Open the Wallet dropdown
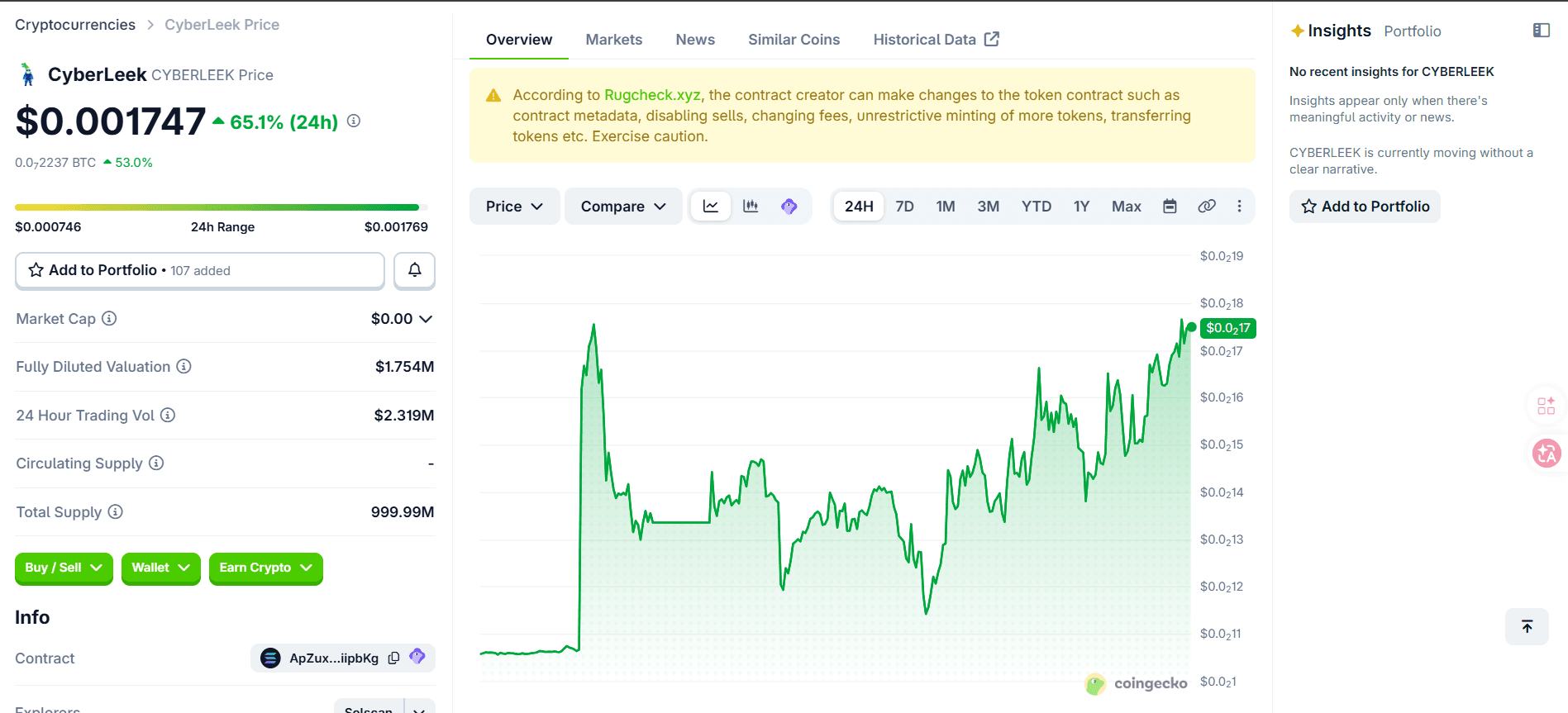The image size is (1568, 713). coord(161,568)
